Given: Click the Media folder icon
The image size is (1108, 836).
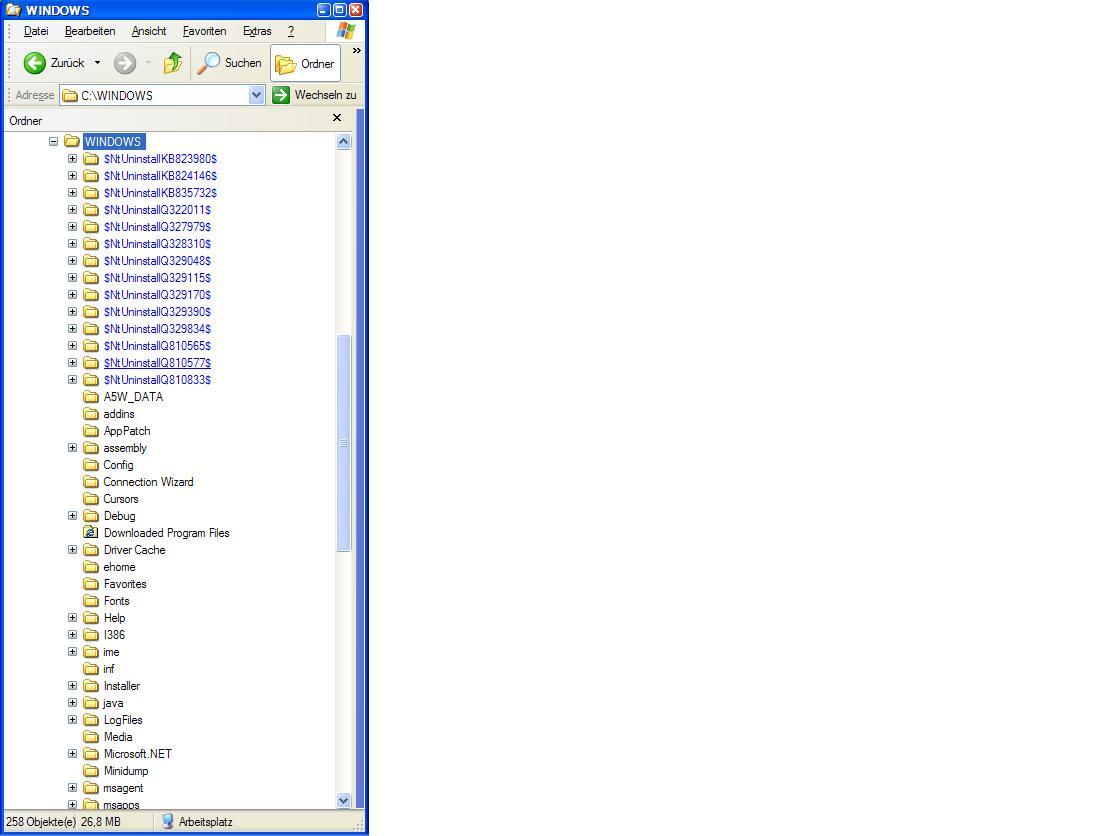Looking at the screenshot, I should (x=90, y=736).
